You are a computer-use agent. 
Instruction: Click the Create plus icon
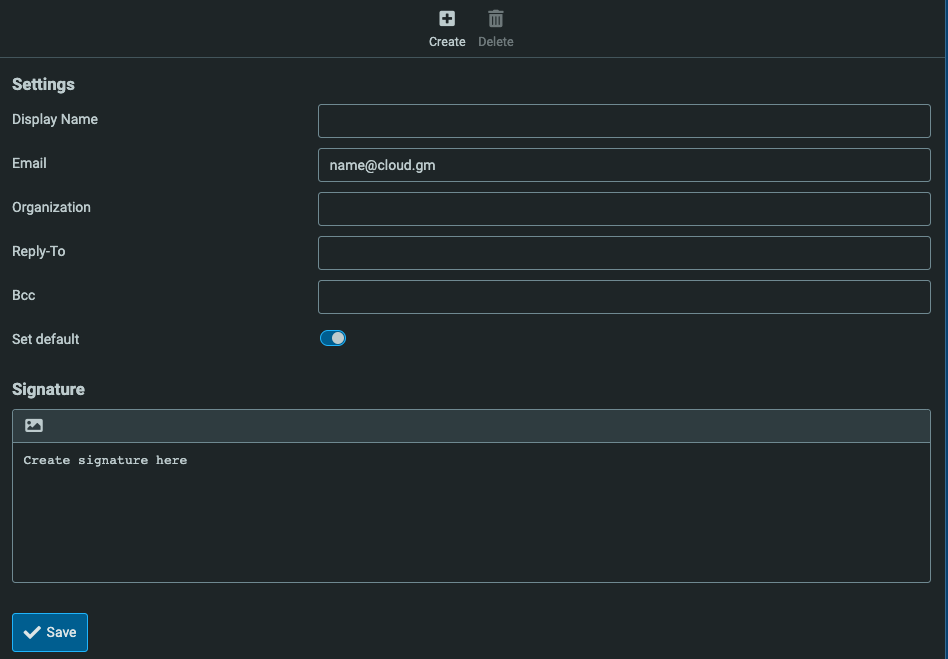(x=447, y=19)
